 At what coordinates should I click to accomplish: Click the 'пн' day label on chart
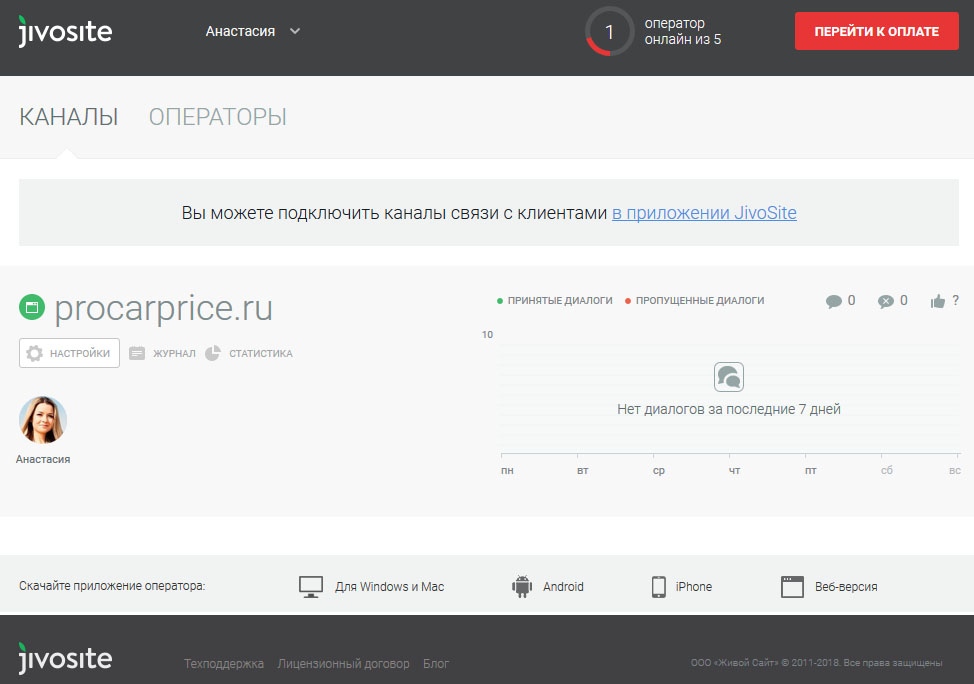(507, 470)
